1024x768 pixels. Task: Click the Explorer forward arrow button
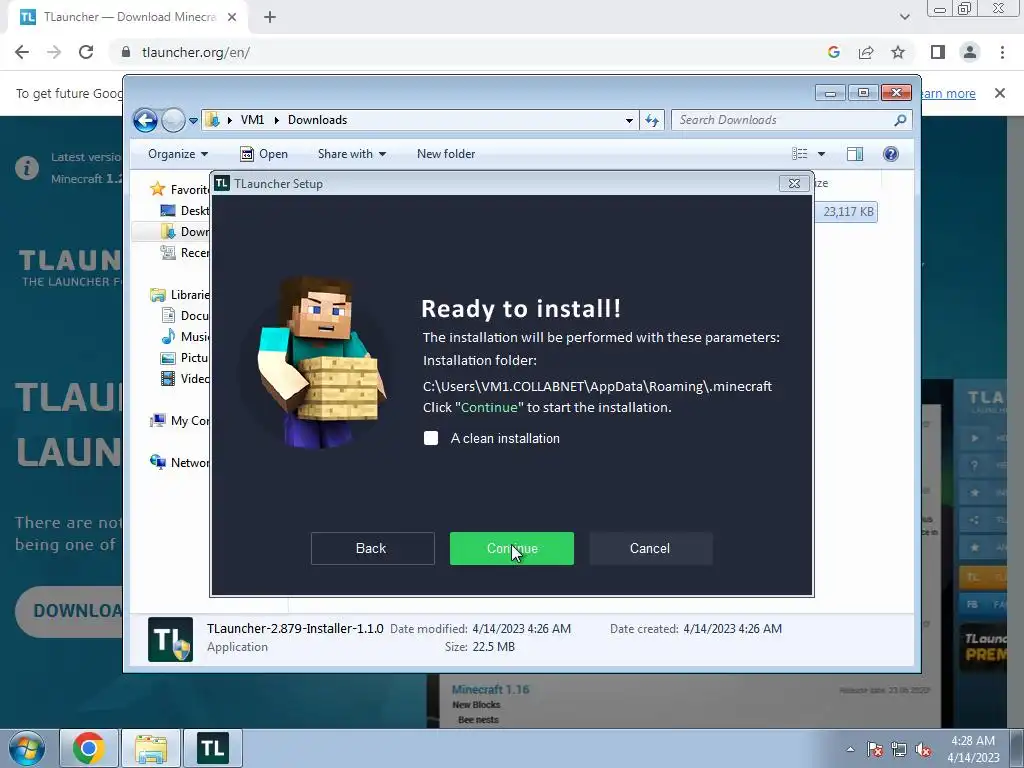172,120
